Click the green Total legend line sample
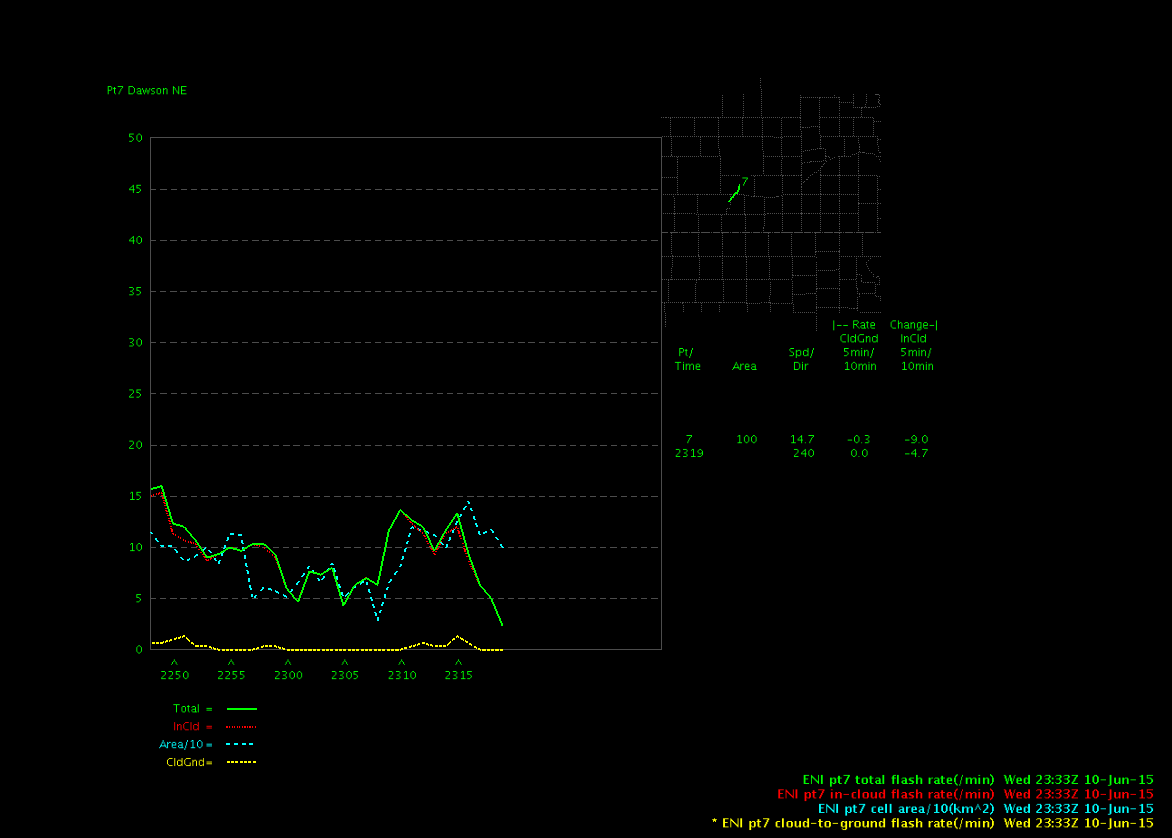Viewport: 1172px width, 838px height. 241,708
